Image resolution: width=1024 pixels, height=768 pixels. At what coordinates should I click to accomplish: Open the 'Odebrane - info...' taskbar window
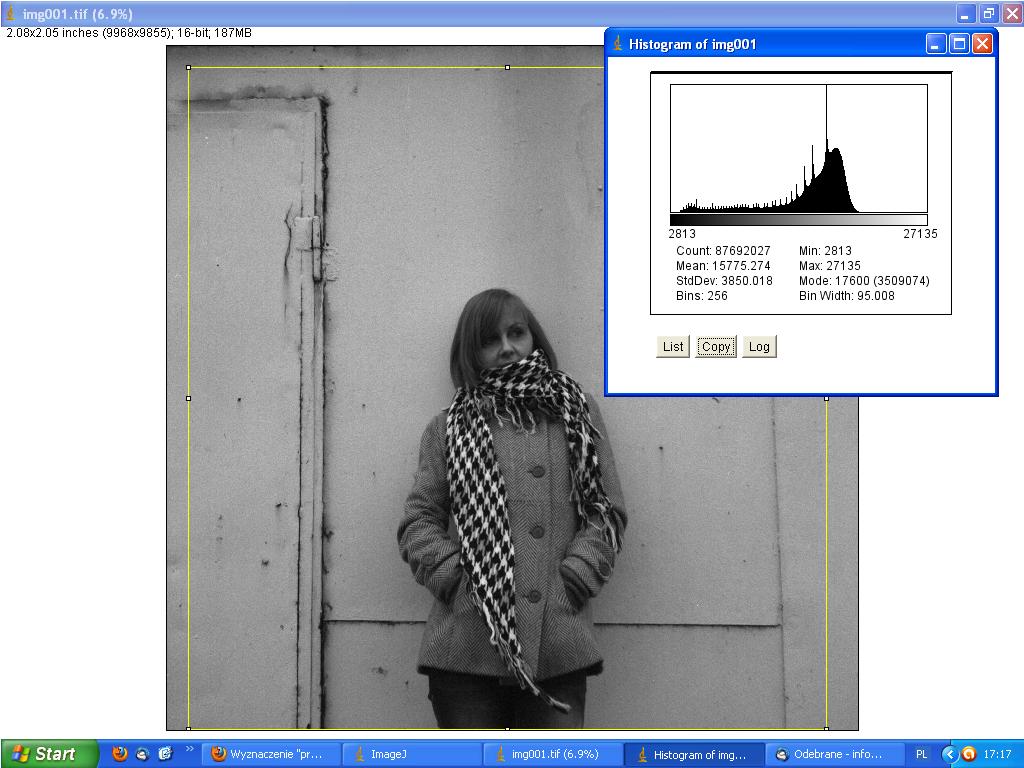[834, 754]
